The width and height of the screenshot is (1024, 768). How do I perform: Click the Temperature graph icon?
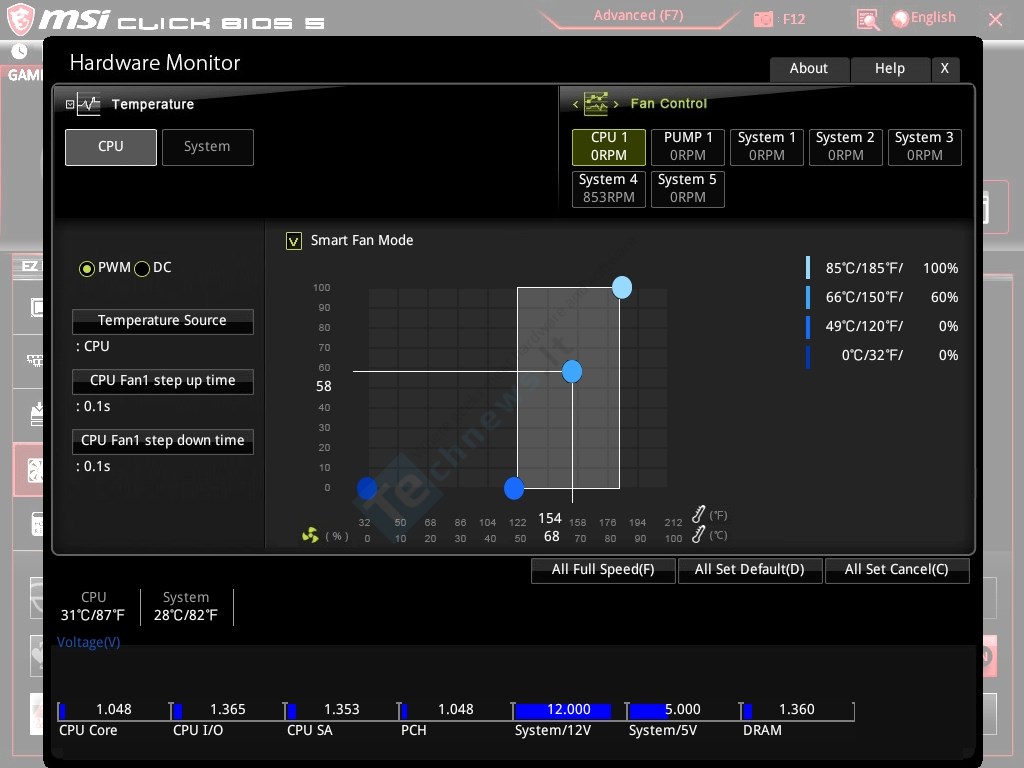(88, 104)
